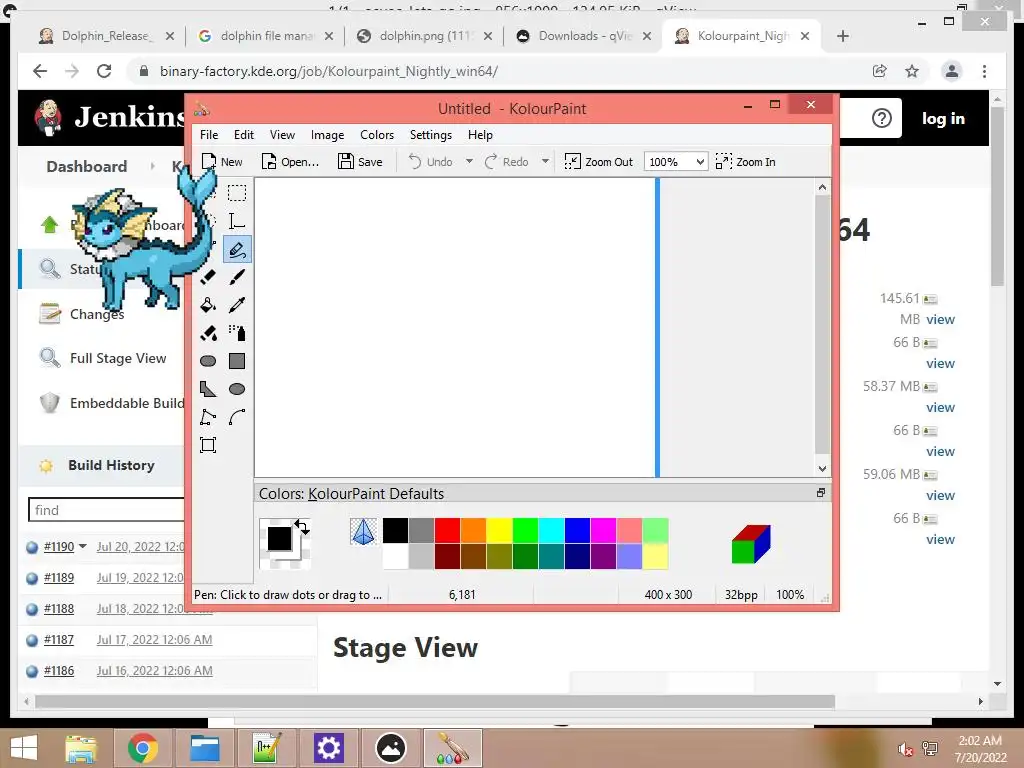Viewport: 1024px width, 768px height.
Task: Open Full Stage View in Jenkins sidebar
Action: (118, 358)
